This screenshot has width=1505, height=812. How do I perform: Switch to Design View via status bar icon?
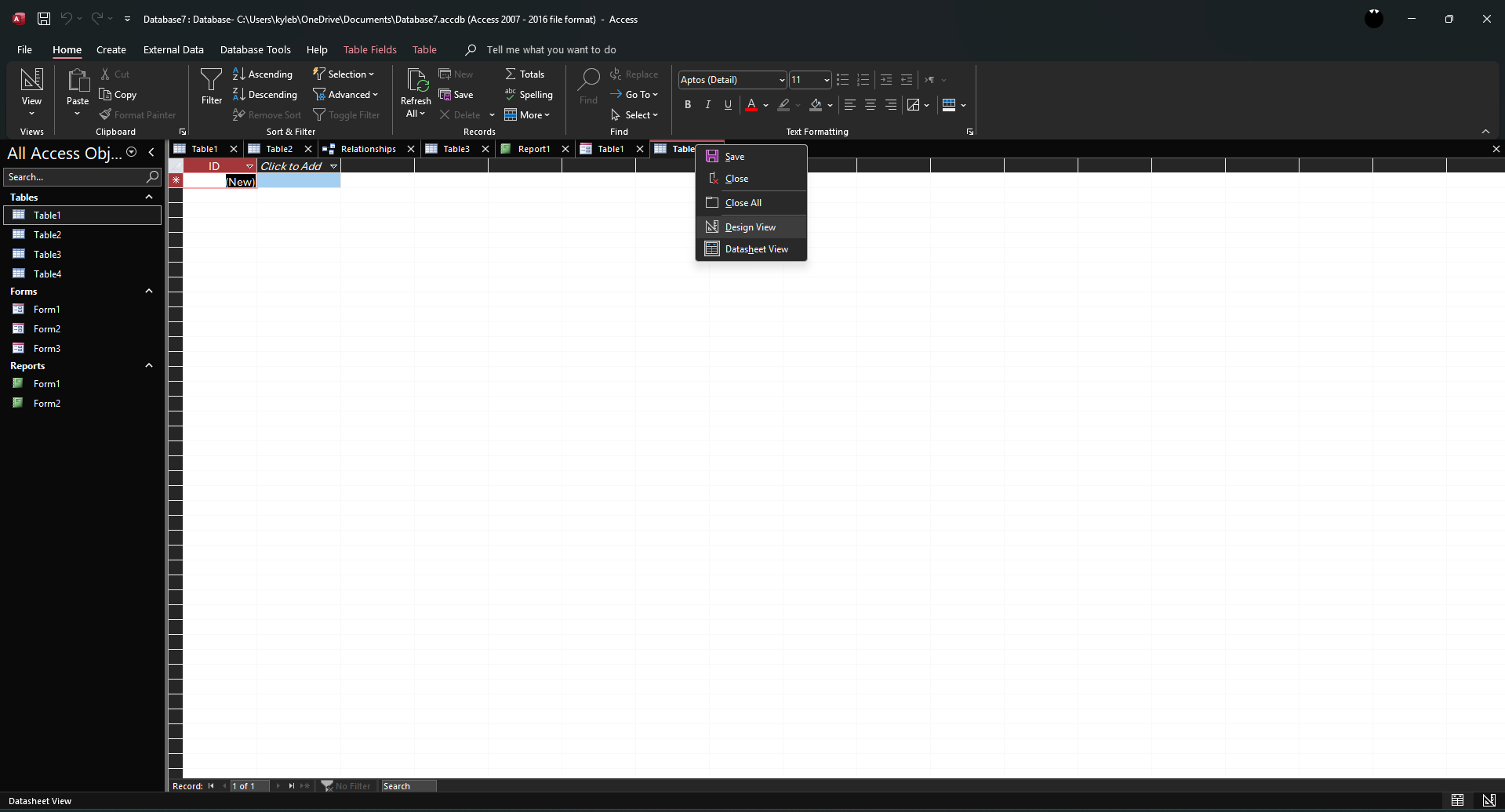tap(1489, 800)
